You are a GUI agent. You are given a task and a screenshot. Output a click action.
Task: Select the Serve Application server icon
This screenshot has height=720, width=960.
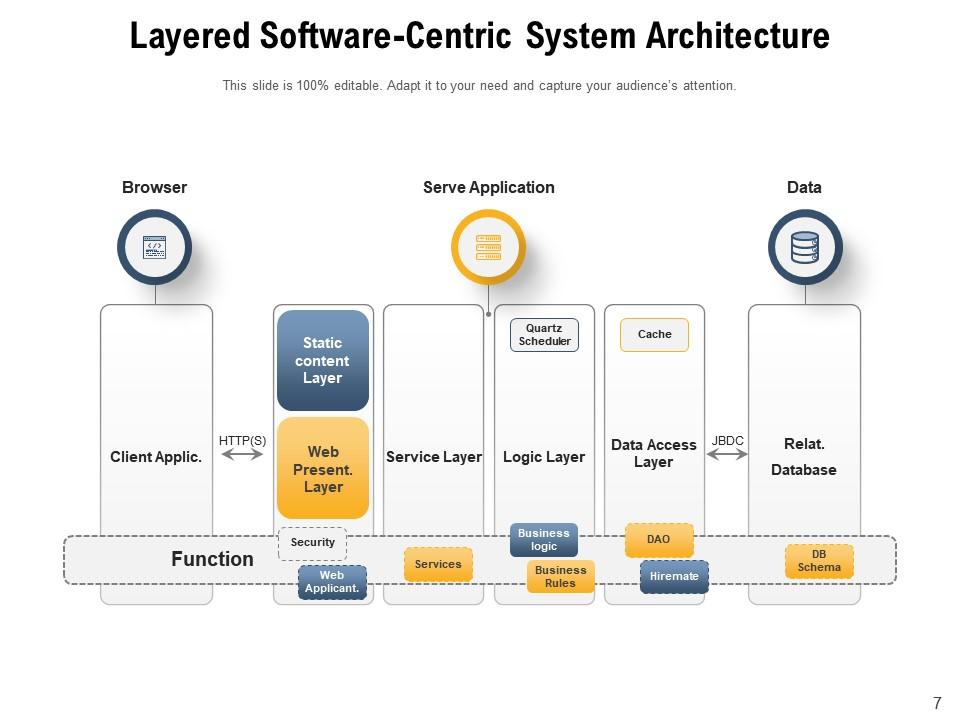488,247
